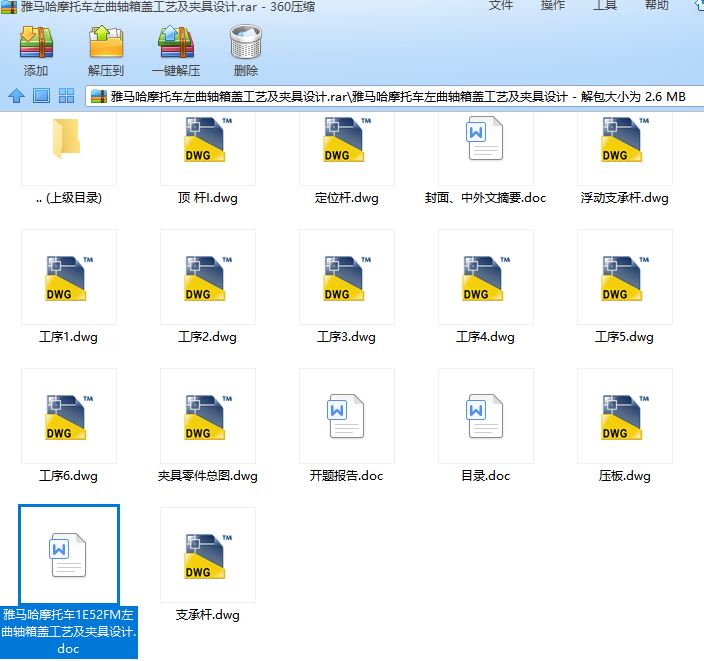Image resolution: width=704 pixels, height=661 pixels.
Task: Click the file name 支承杆.dwg
Action: coord(207,615)
